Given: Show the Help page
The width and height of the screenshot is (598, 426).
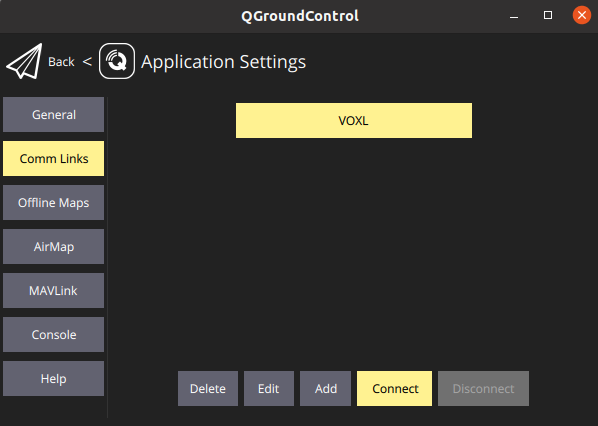Looking at the screenshot, I should coord(53,378).
